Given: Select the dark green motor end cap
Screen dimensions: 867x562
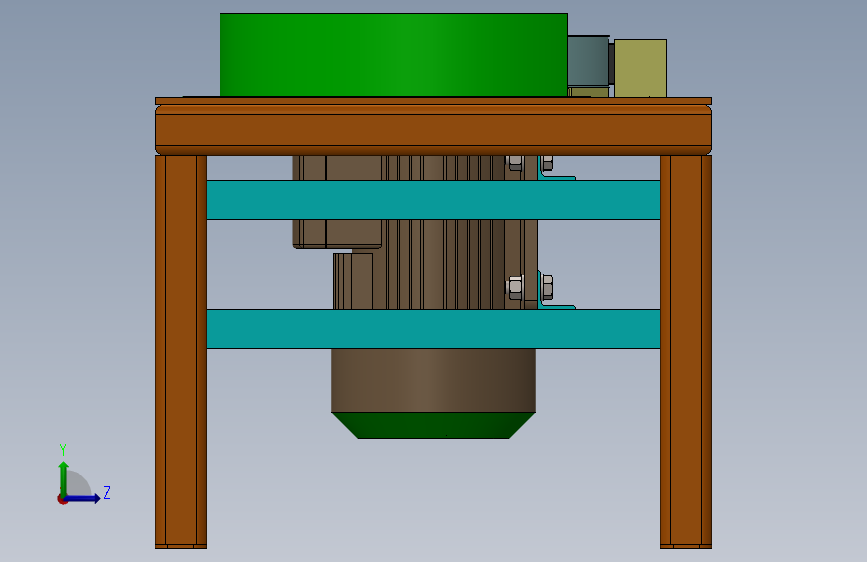Looking at the screenshot, I should click(x=434, y=425).
